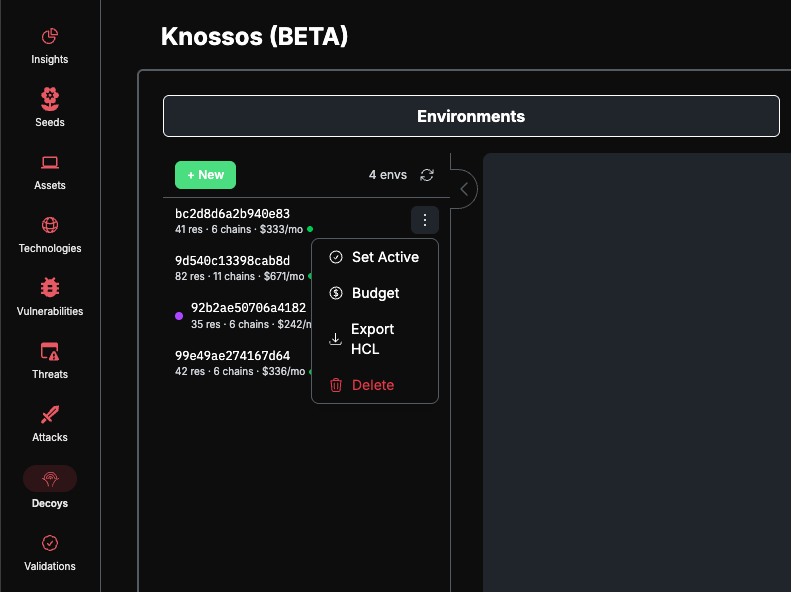Open the Attacks sword icon
Viewport: 791px width, 592px height.
click(49, 415)
